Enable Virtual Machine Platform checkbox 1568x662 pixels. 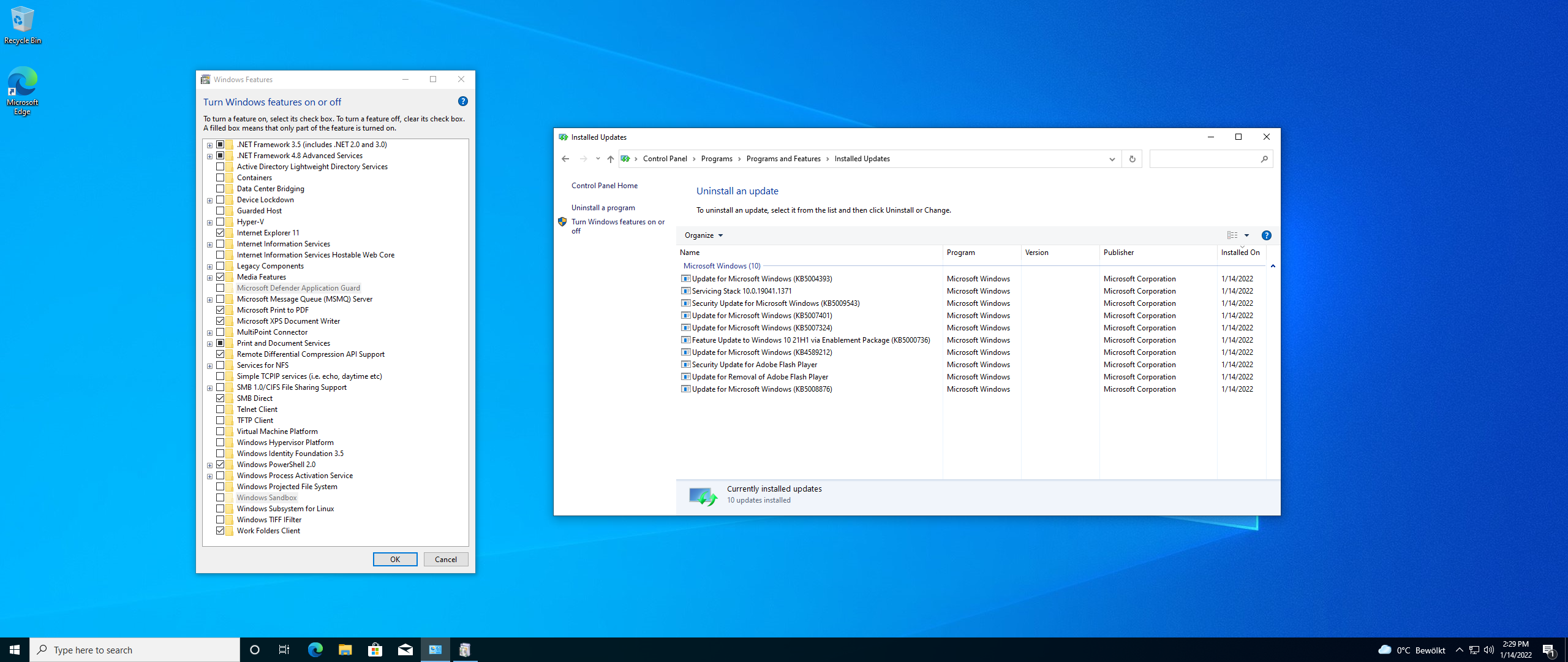(x=220, y=432)
